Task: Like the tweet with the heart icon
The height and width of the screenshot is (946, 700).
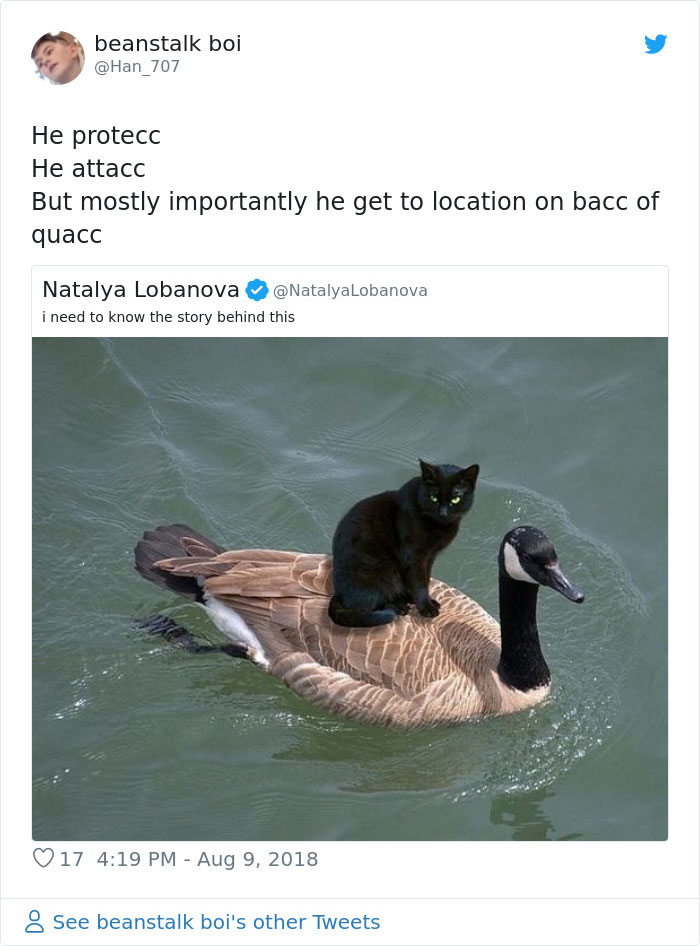Action: tap(43, 858)
